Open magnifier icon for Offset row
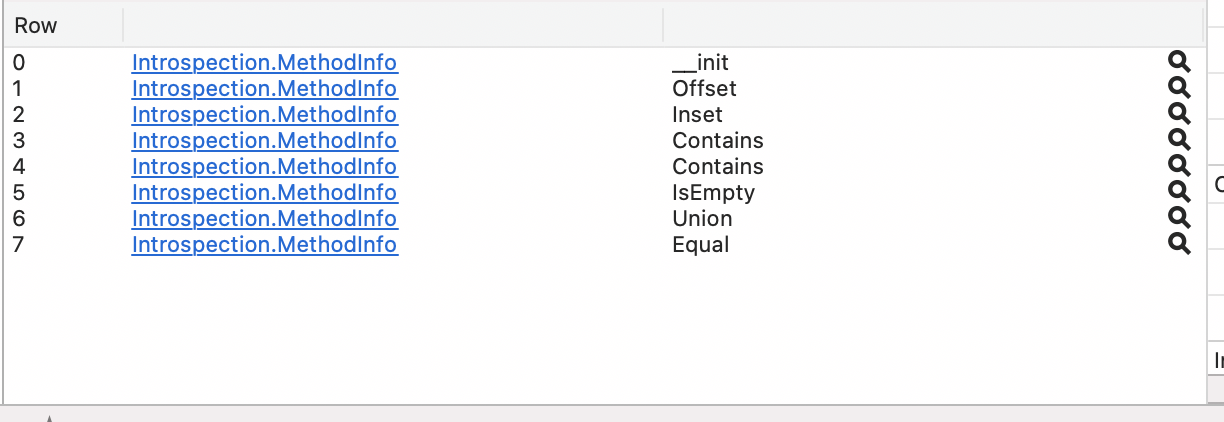This screenshot has width=1224, height=422. [x=1179, y=89]
